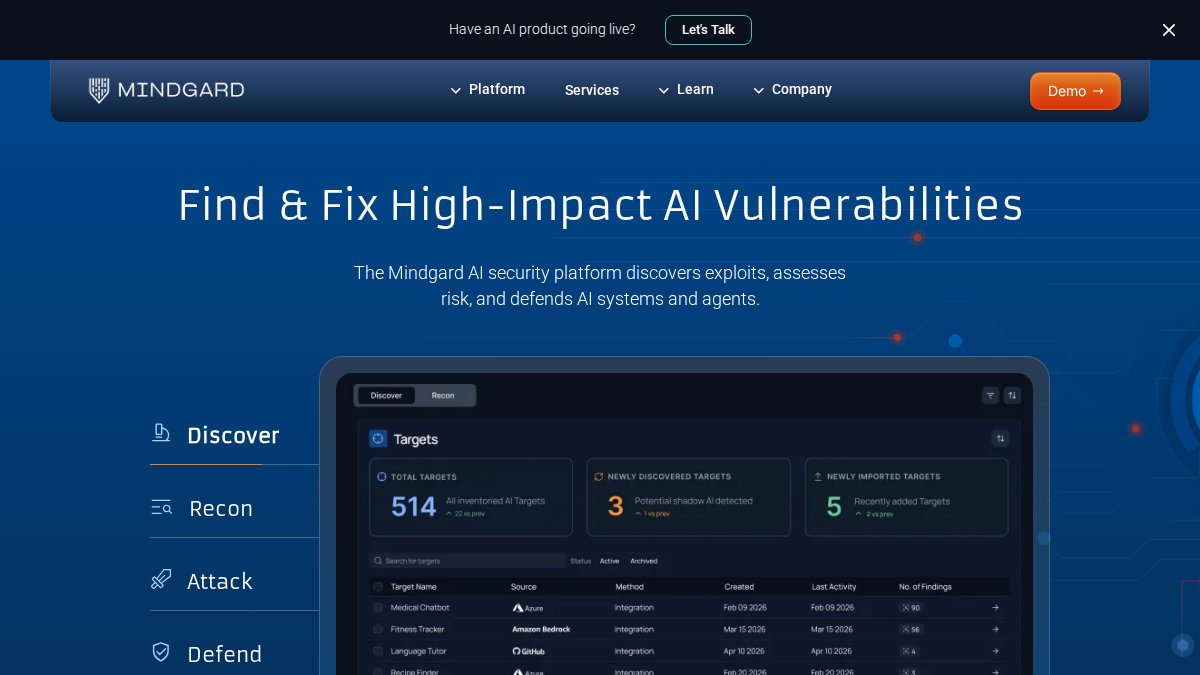Click the 514 total targets value
Image resolution: width=1200 pixels, height=675 pixels.
413,506
